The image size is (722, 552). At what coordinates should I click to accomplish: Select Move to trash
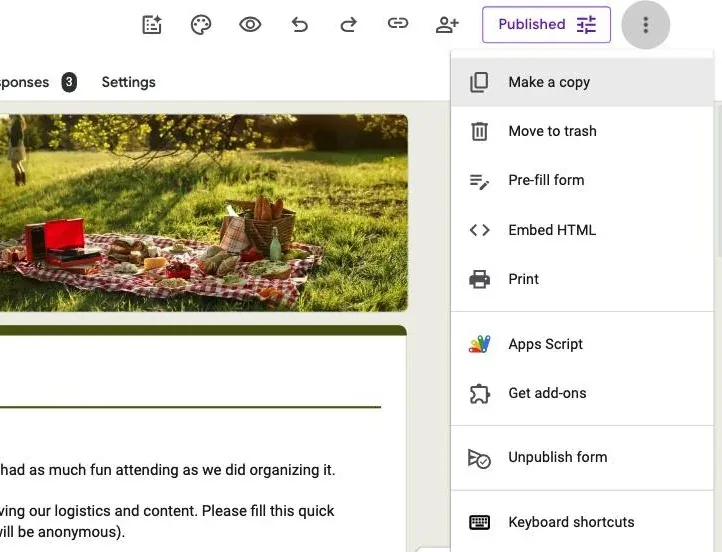point(582,131)
